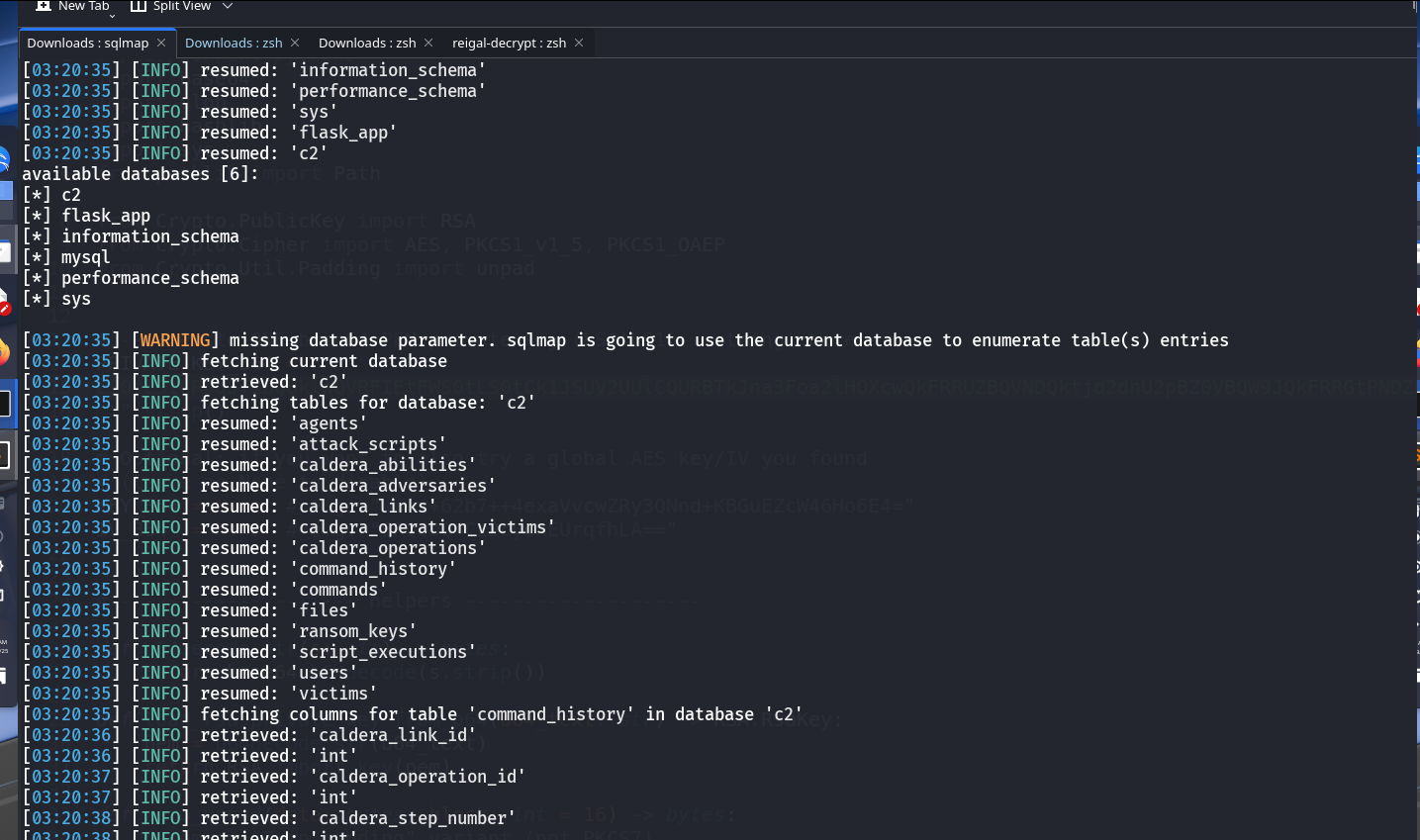Open the Downloads : zsh tab beside reigal-decrypt
The height and width of the screenshot is (840, 1420).
pyautogui.click(x=367, y=44)
